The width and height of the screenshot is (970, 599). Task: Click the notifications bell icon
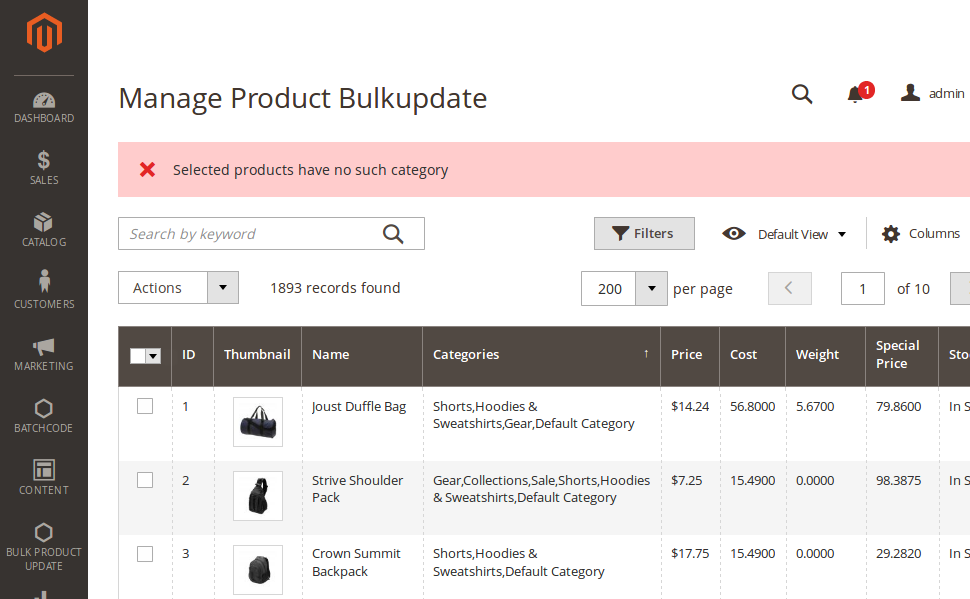pyautogui.click(x=855, y=94)
